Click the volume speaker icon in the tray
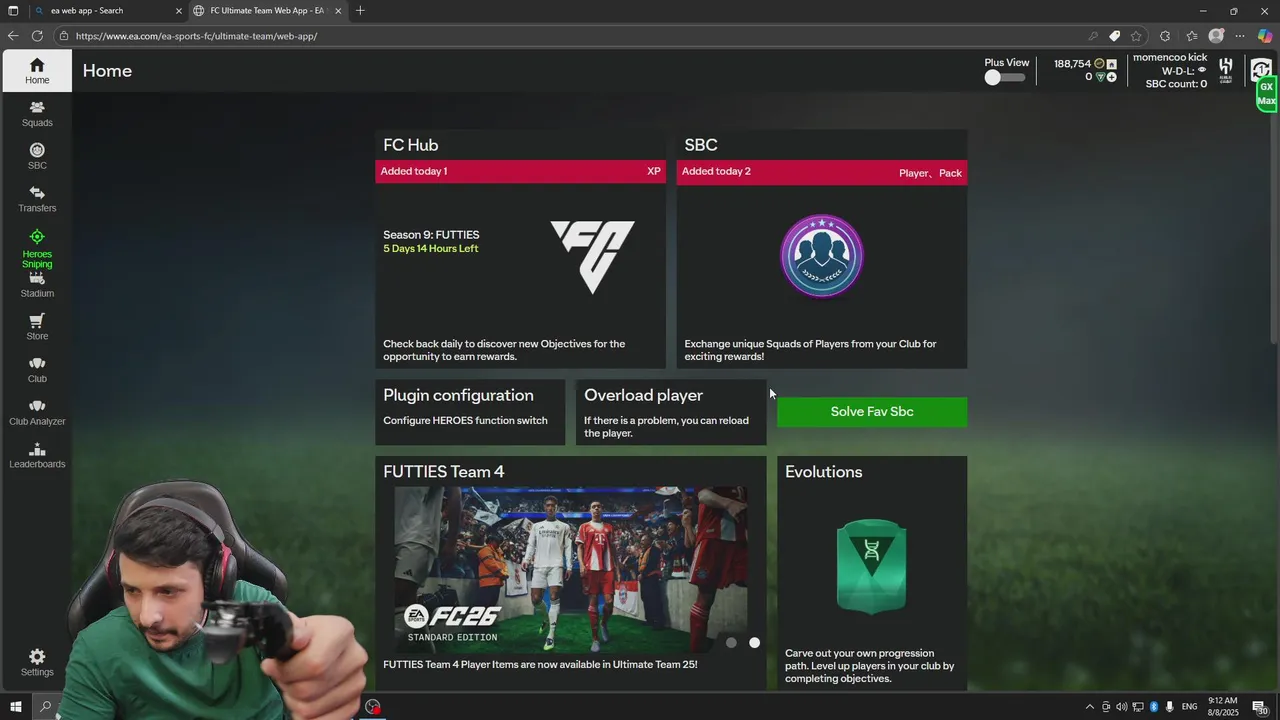 point(1121,707)
